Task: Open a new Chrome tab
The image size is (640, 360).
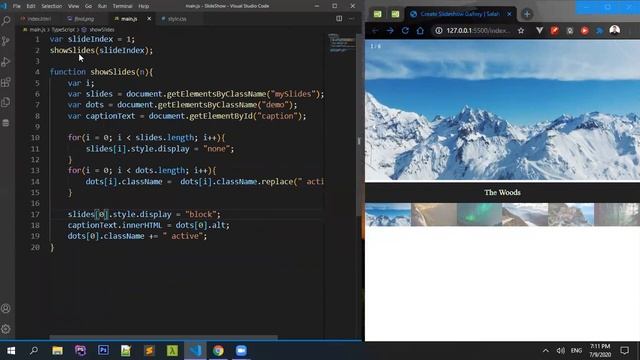Action: click(527, 14)
